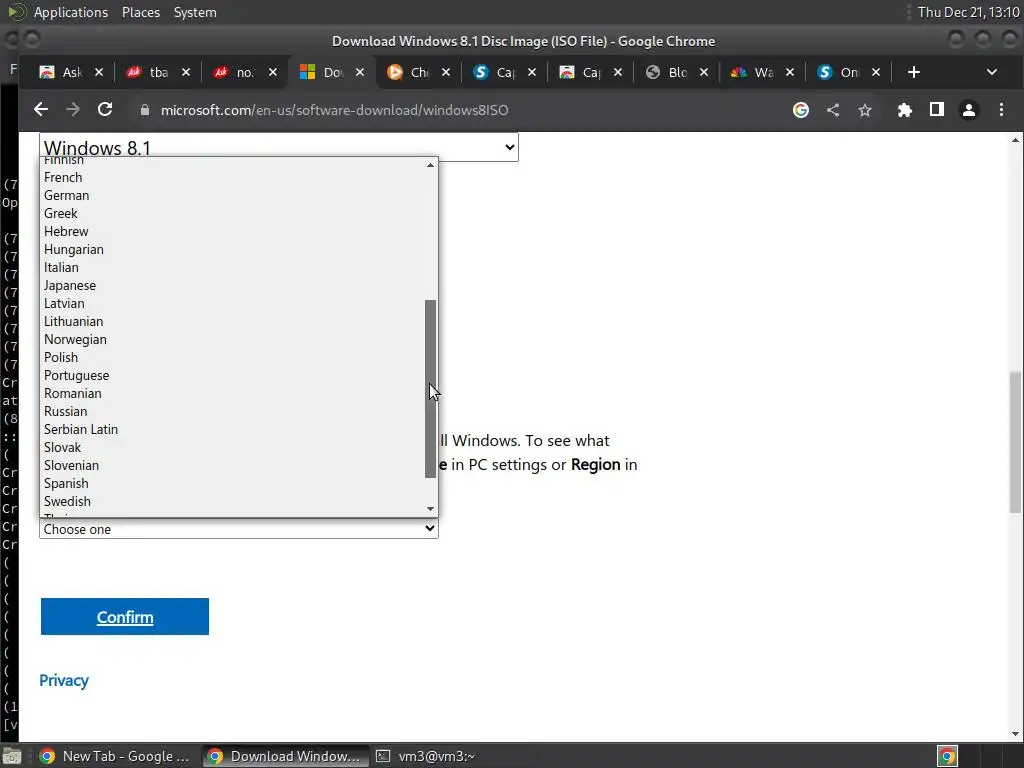Viewport: 1024px width, 768px height.
Task: Reload the current page
Action: (x=105, y=110)
